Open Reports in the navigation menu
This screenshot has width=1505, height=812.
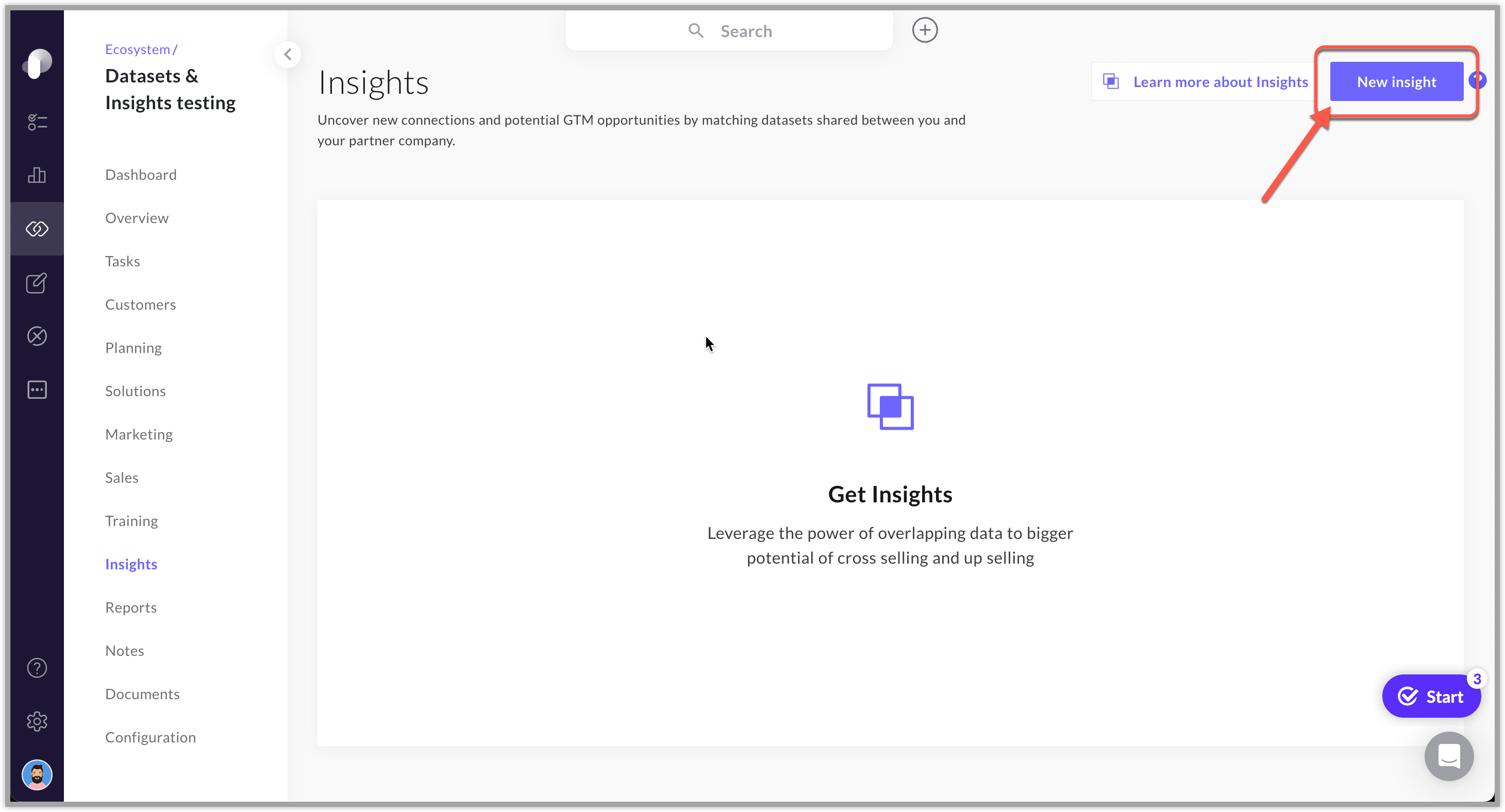tap(131, 607)
